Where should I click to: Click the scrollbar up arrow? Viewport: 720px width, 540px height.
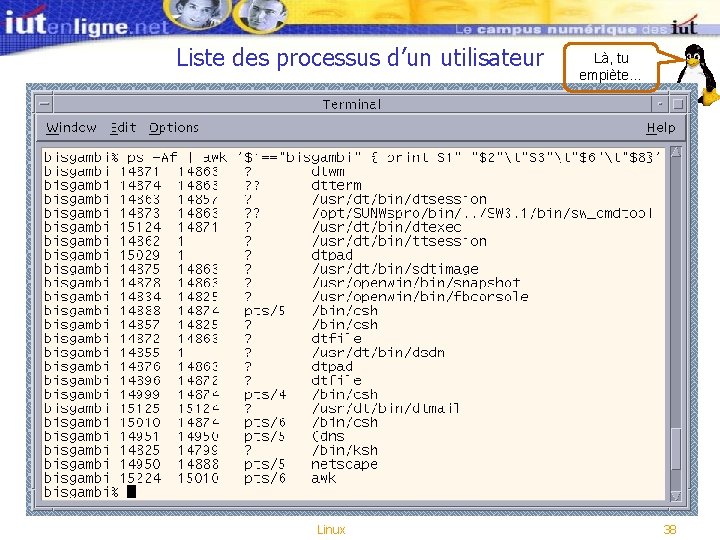675,152
